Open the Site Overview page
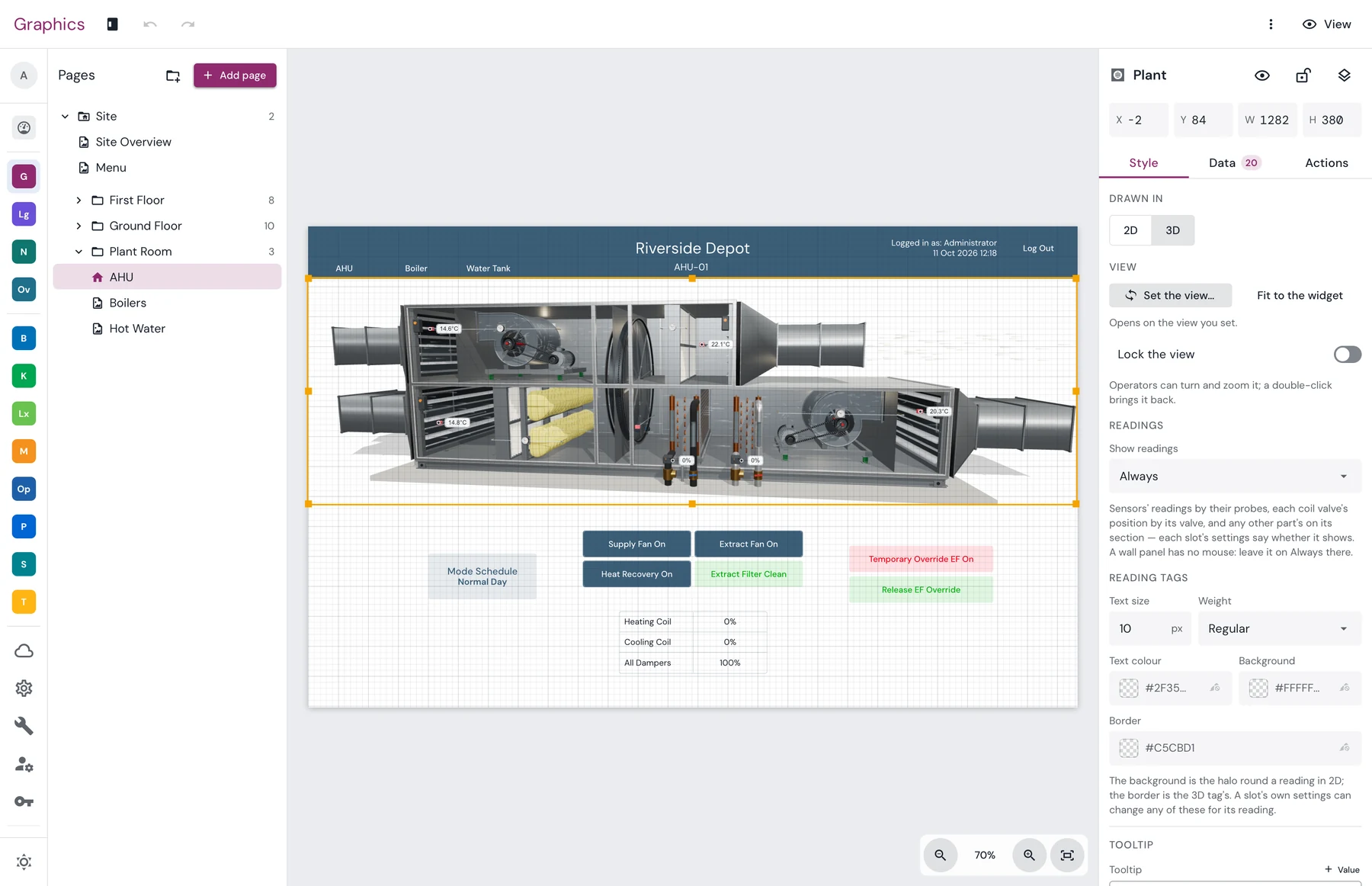This screenshot has width=1372, height=886. click(167, 143)
